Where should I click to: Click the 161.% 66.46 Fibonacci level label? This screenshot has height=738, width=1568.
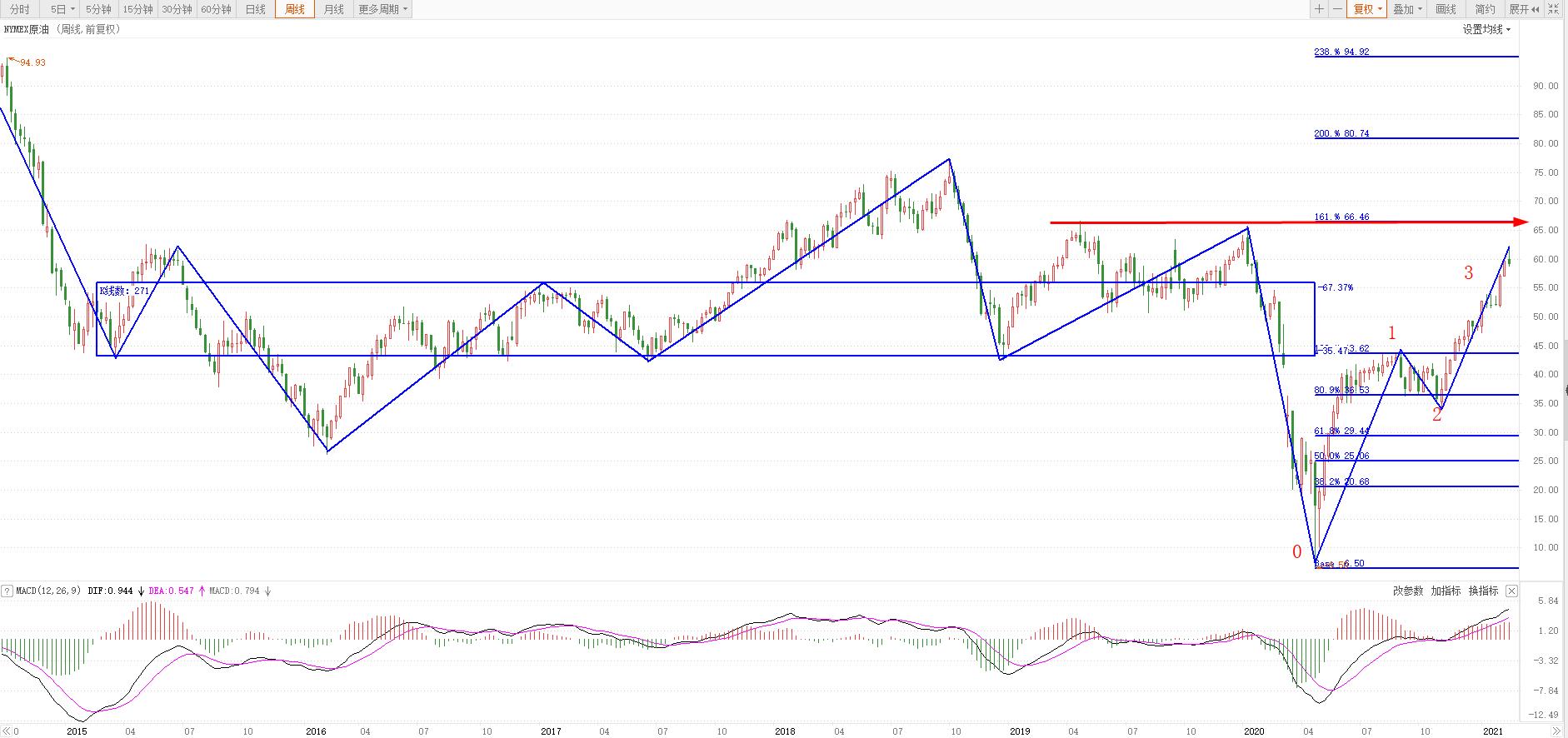pyautogui.click(x=1341, y=217)
